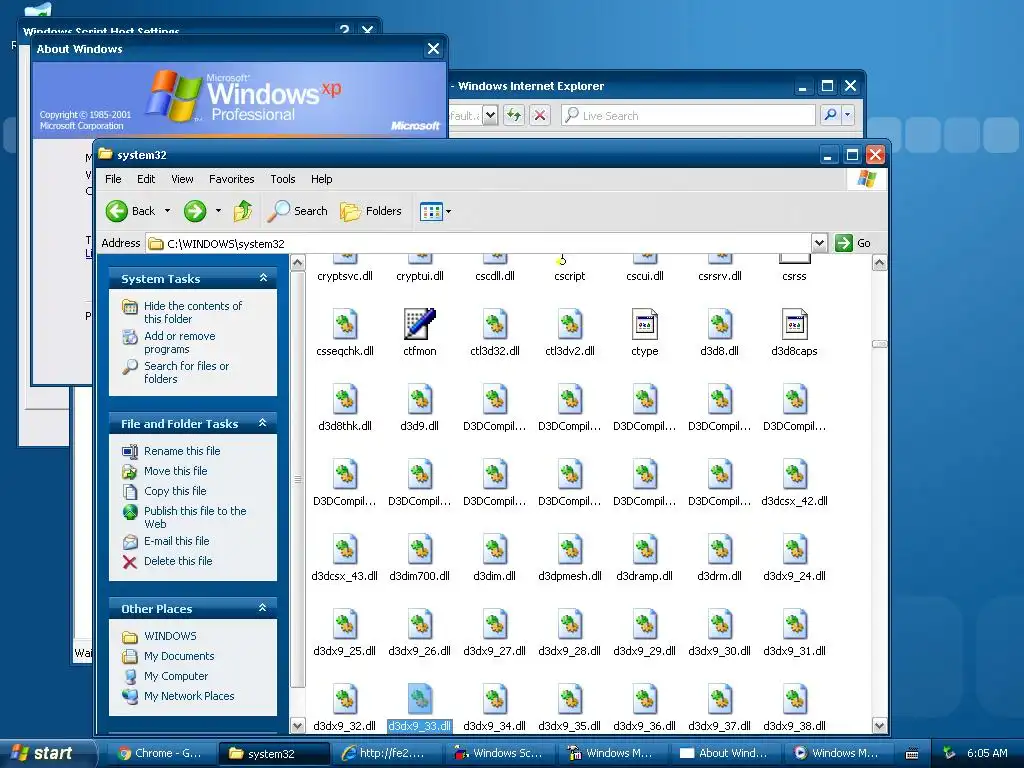
Task: Open the Search pane magnifier
Action: [279, 211]
